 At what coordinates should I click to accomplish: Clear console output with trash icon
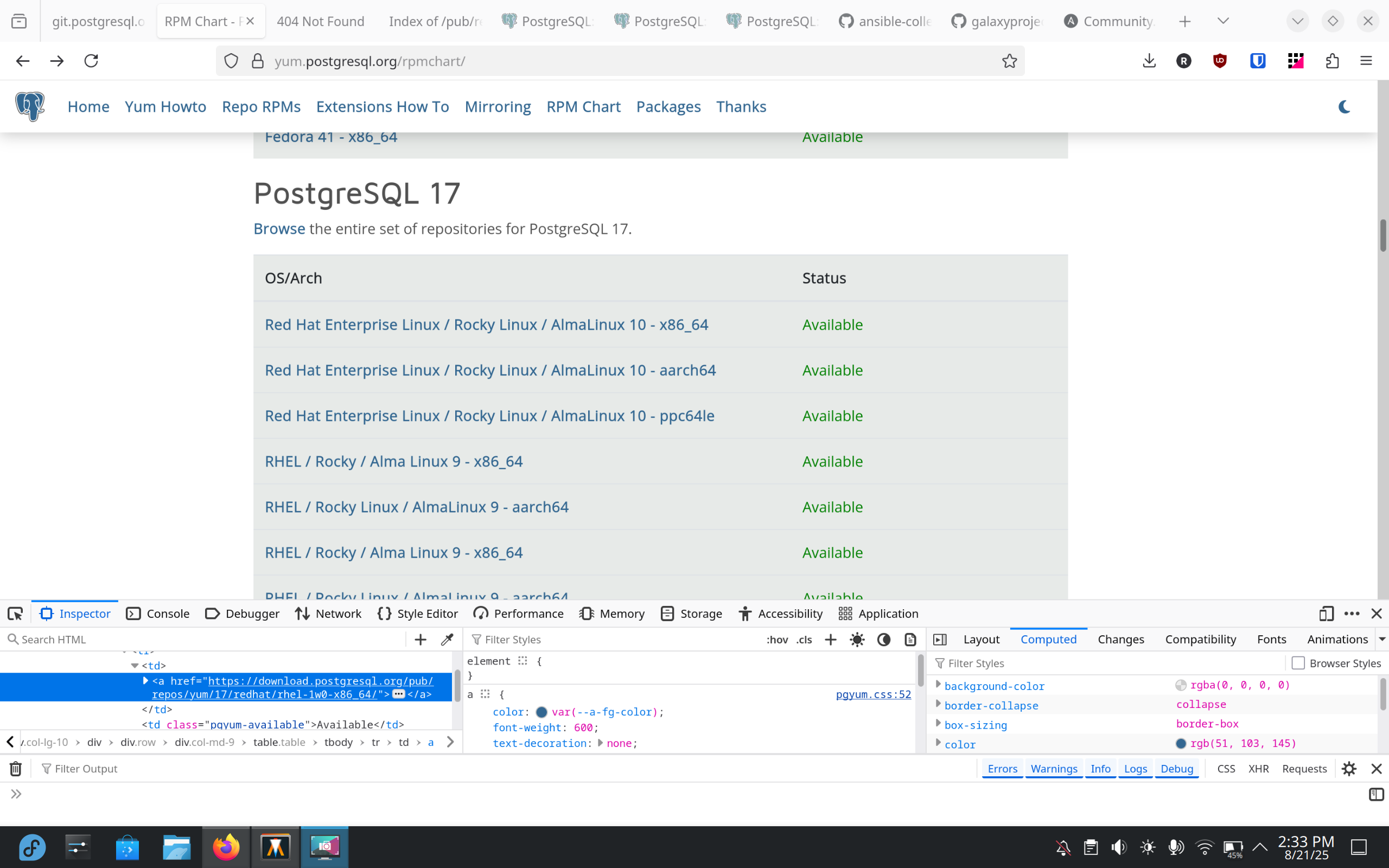[x=16, y=769]
